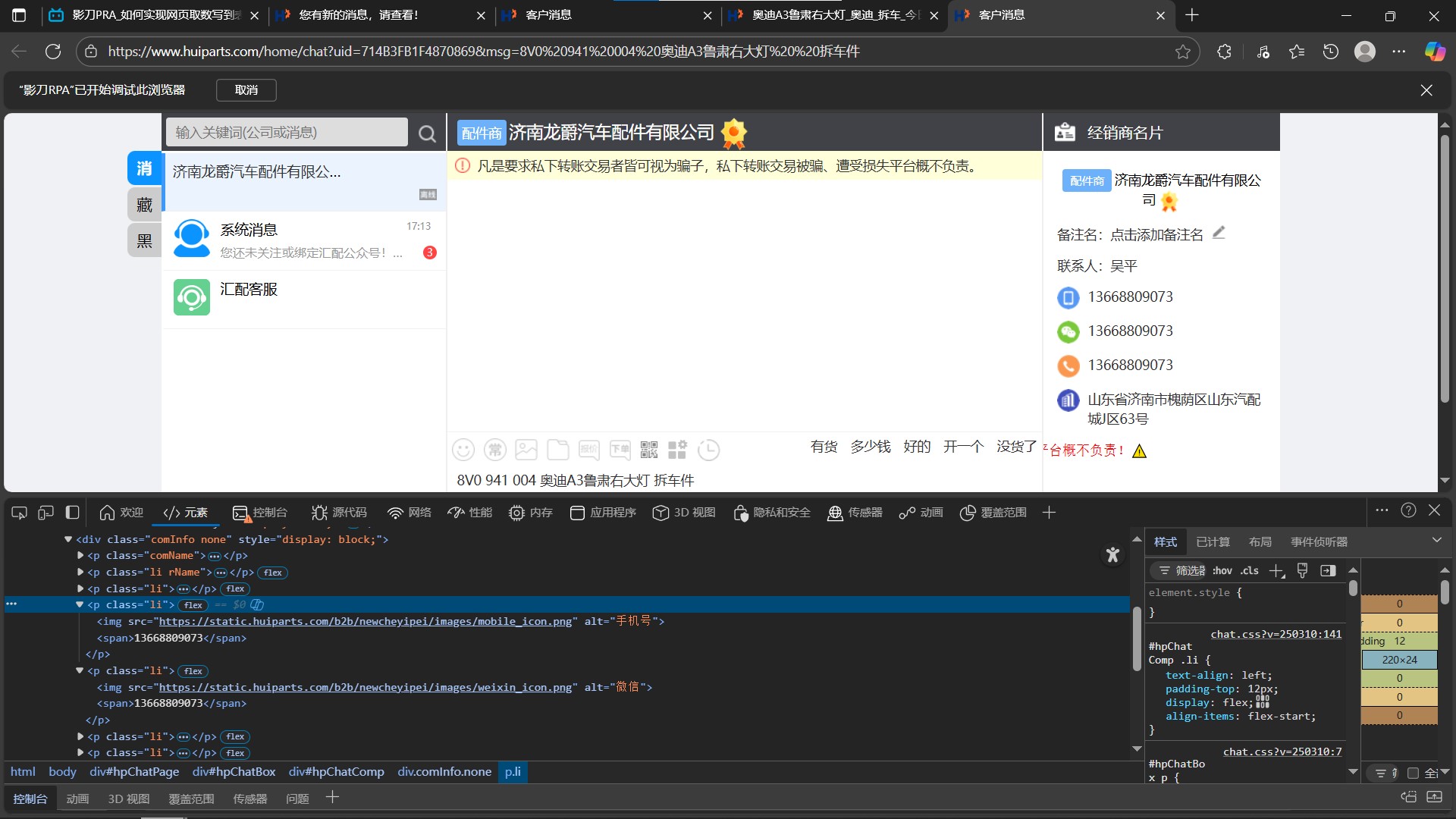The height and width of the screenshot is (819, 1456).
Task: Click the pencil icon to edit remark name
Action: pyautogui.click(x=1219, y=233)
